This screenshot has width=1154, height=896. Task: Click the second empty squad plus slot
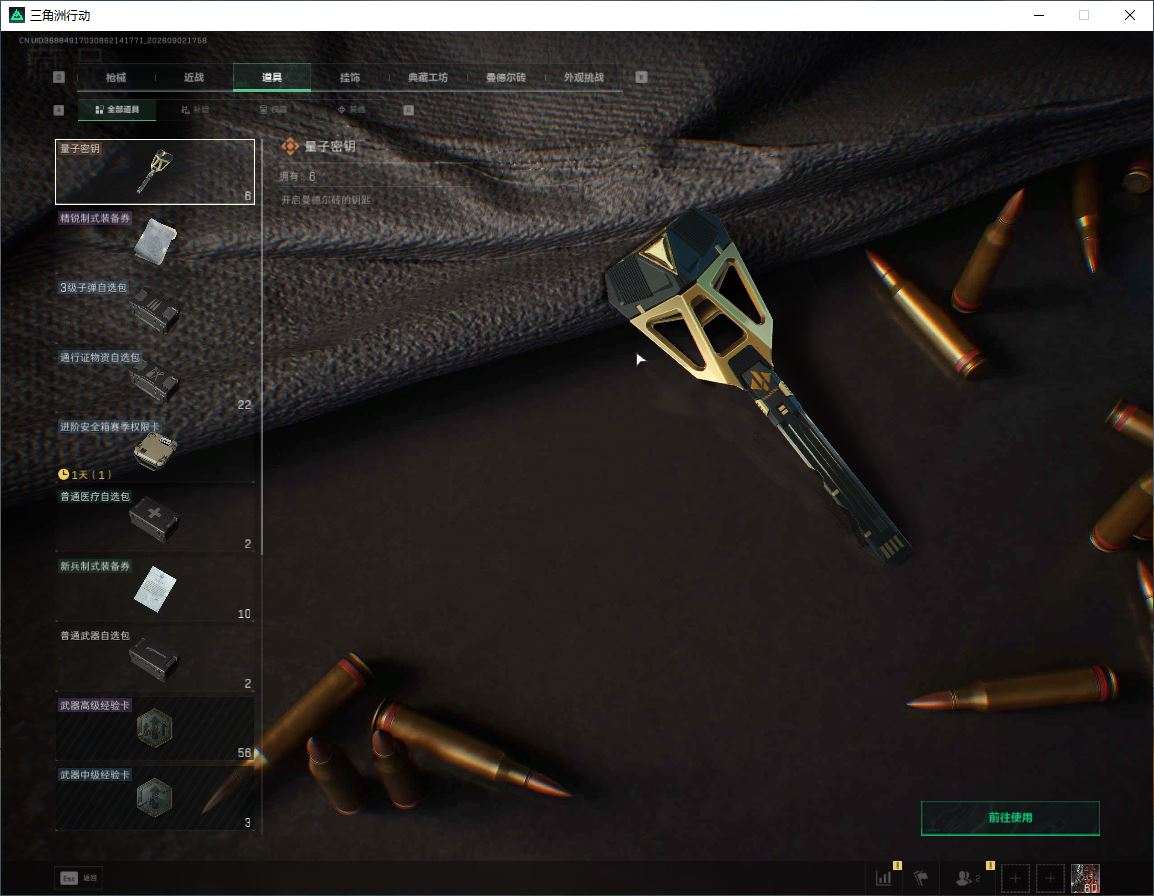click(x=1050, y=878)
